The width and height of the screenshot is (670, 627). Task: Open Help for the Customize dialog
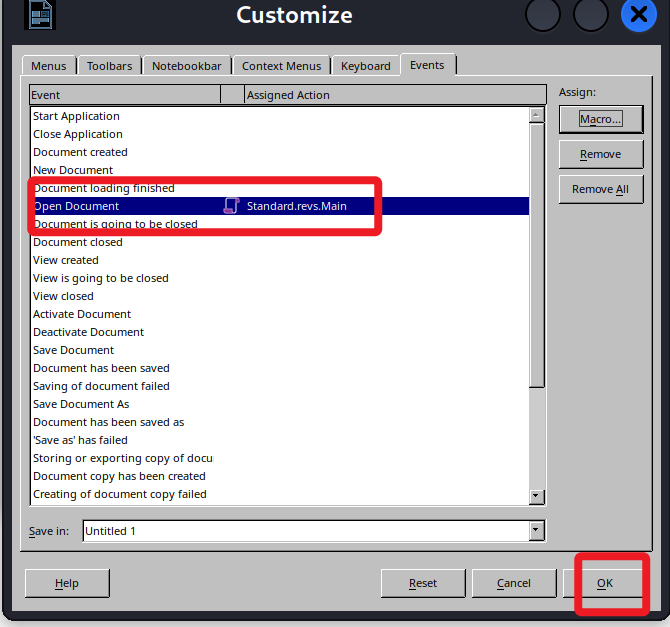click(x=67, y=583)
